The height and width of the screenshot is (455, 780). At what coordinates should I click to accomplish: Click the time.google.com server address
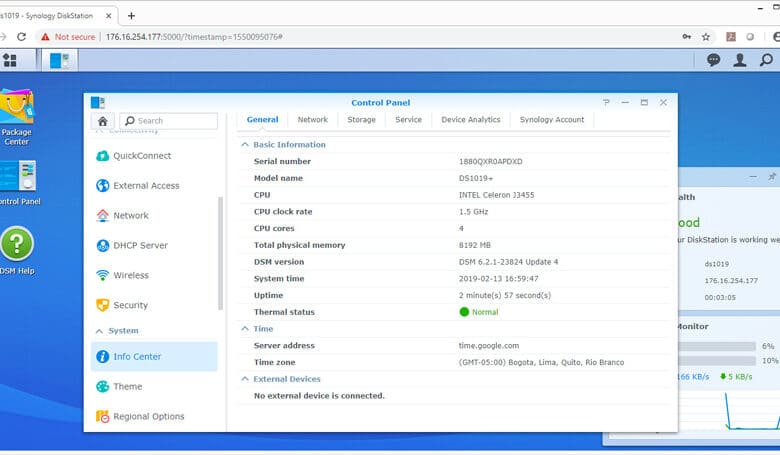coord(488,346)
